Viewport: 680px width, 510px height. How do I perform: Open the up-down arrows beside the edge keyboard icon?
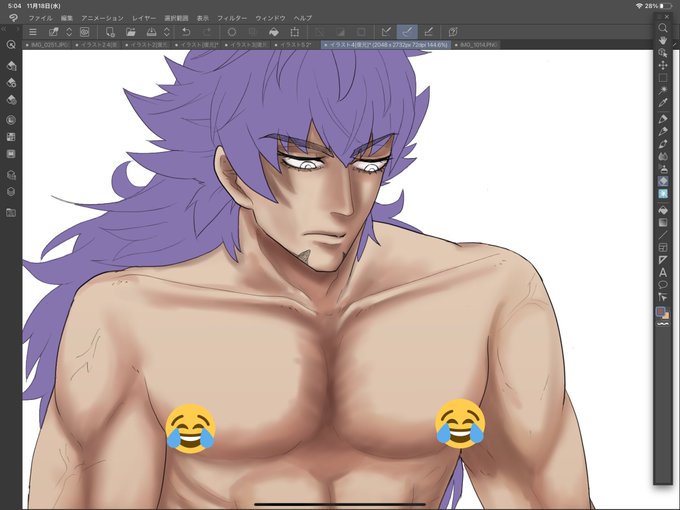tap(69, 32)
